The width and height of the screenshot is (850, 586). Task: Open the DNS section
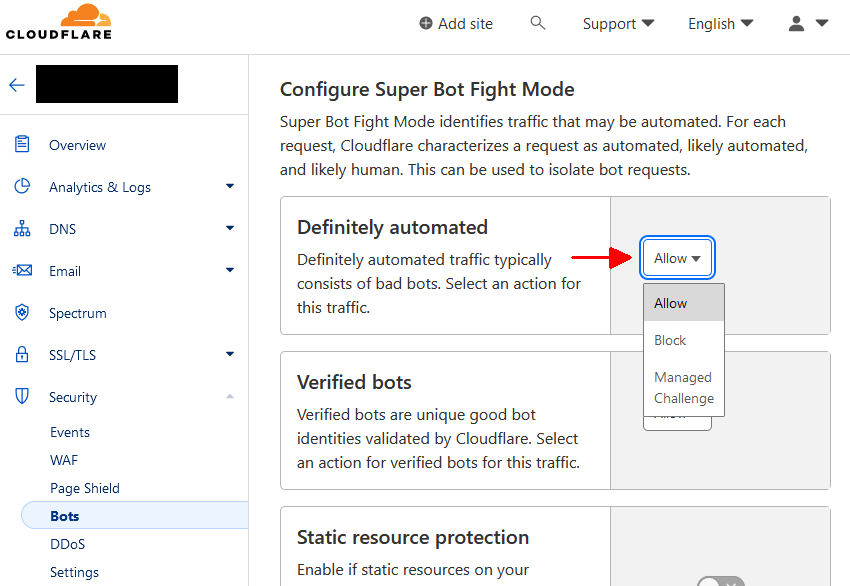(x=62, y=229)
